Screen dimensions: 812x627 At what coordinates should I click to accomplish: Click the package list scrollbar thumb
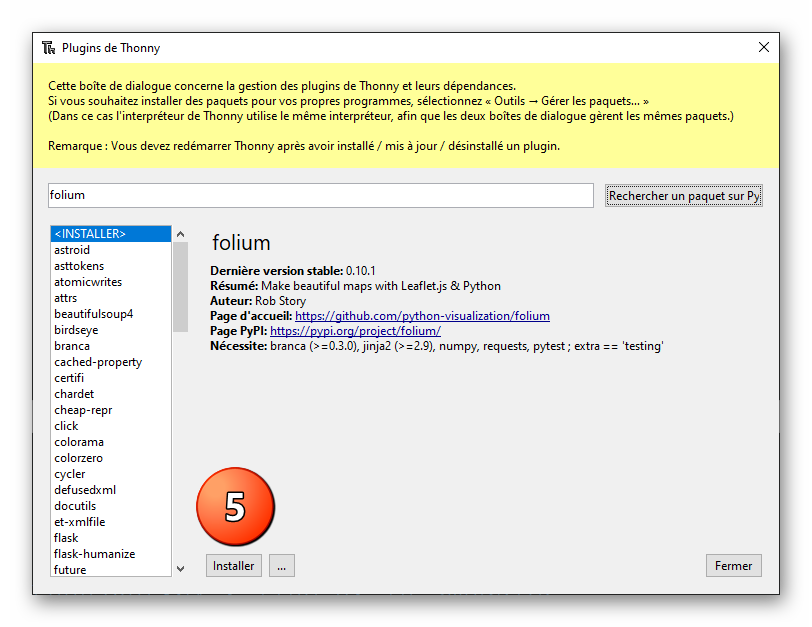[x=180, y=287]
